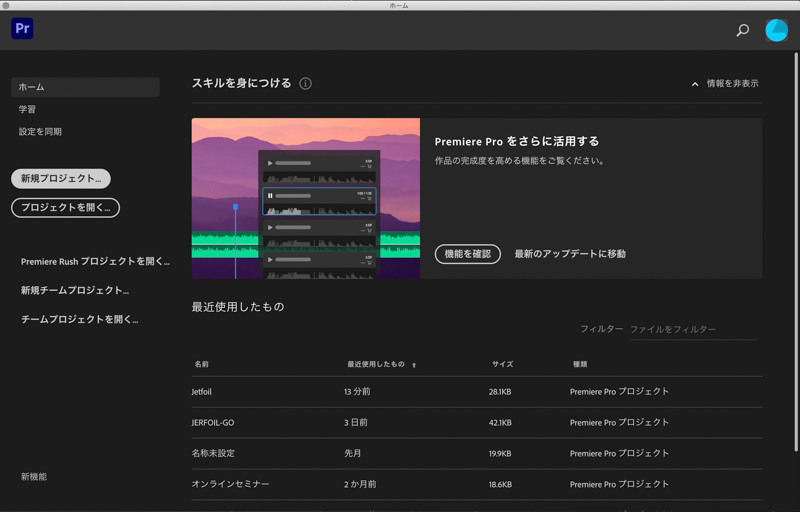Select ホーム in the sidebar
Image resolution: width=800 pixels, height=512 pixels.
point(85,87)
